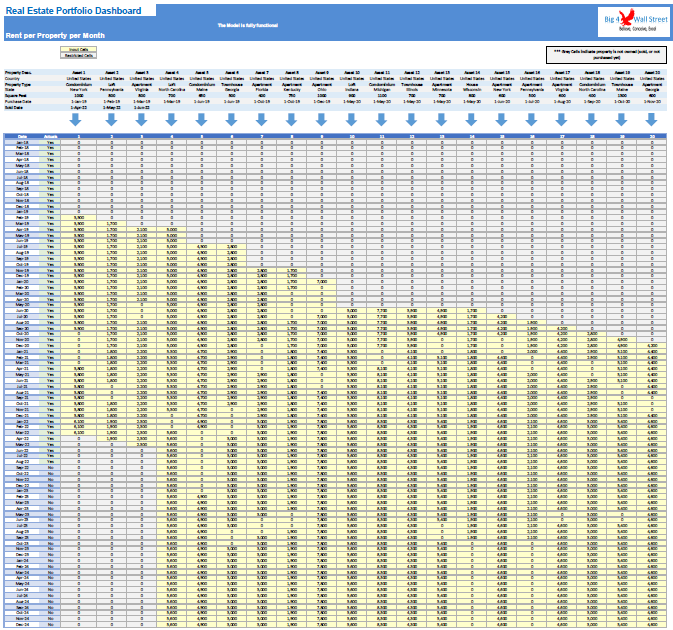
Task: Select the Actuals column header
Action: point(50,136)
